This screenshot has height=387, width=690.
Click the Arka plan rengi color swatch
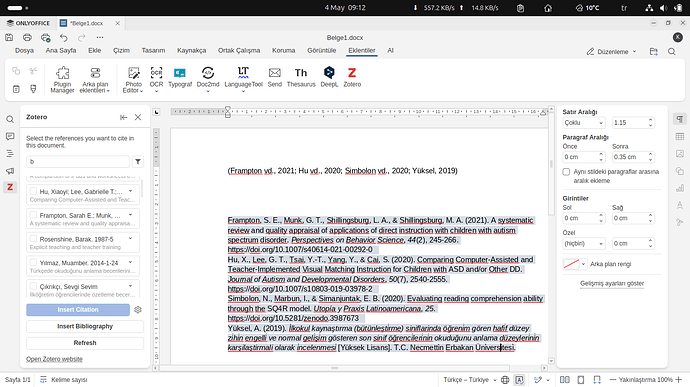coord(571,264)
